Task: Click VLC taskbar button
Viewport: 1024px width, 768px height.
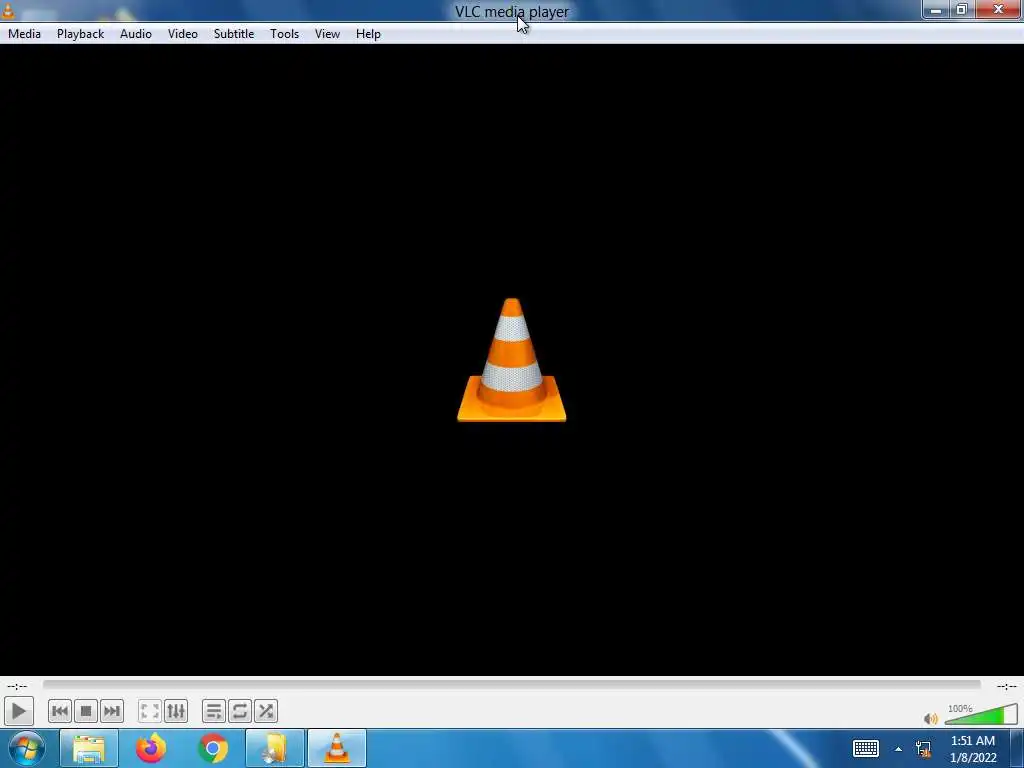Action: (x=337, y=748)
